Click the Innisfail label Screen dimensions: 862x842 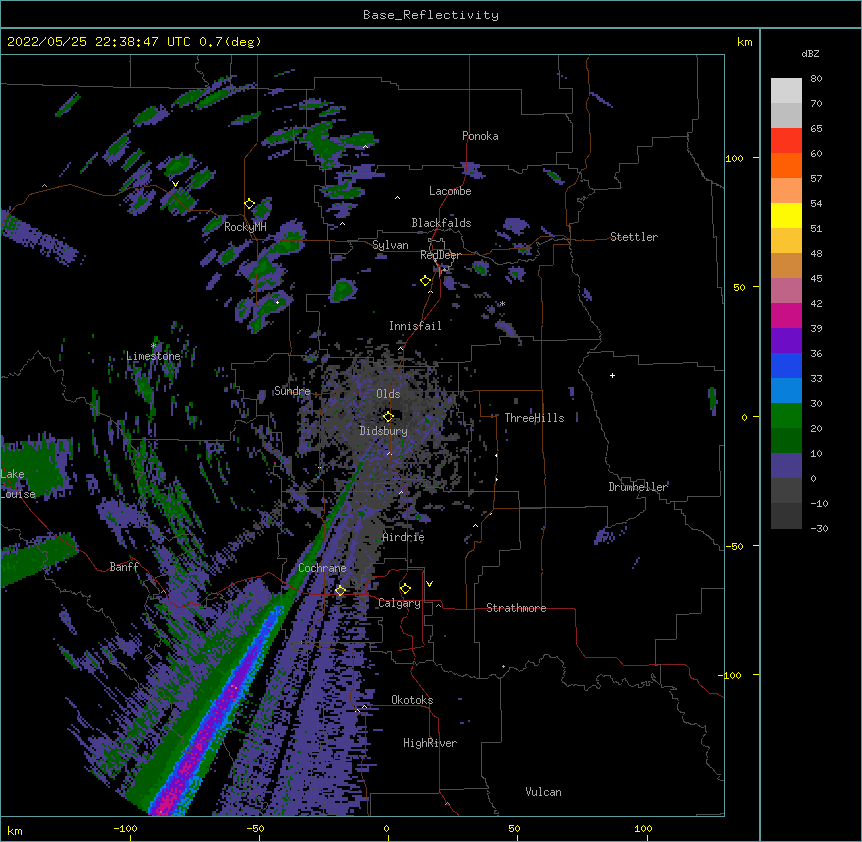[415, 326]
